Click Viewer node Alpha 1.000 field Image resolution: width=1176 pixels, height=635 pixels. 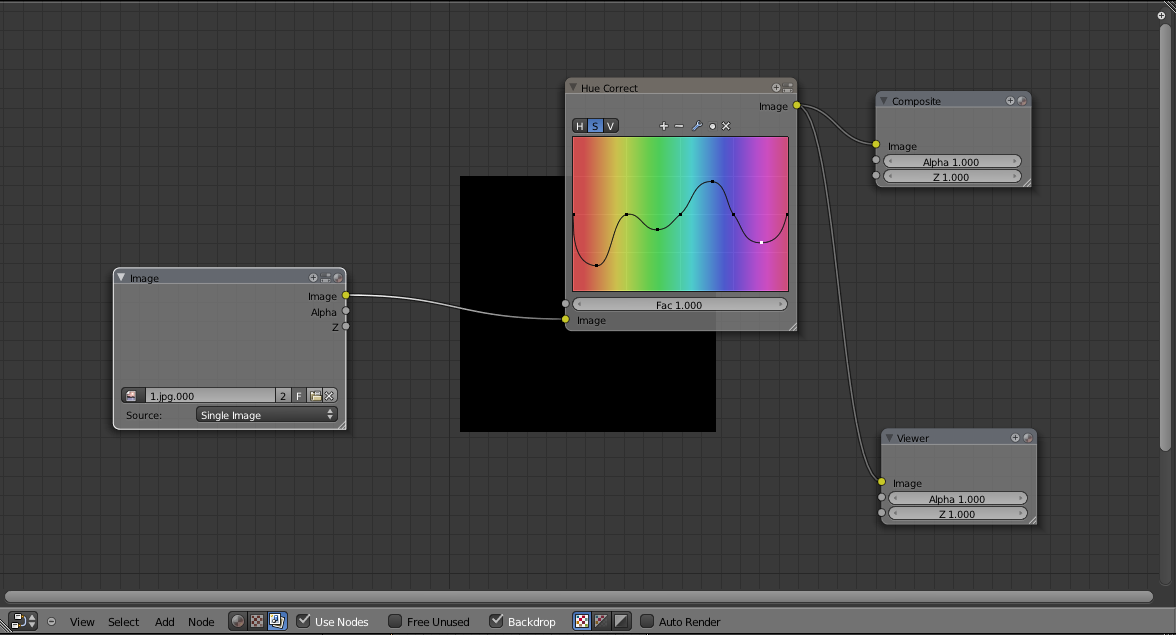958,499
